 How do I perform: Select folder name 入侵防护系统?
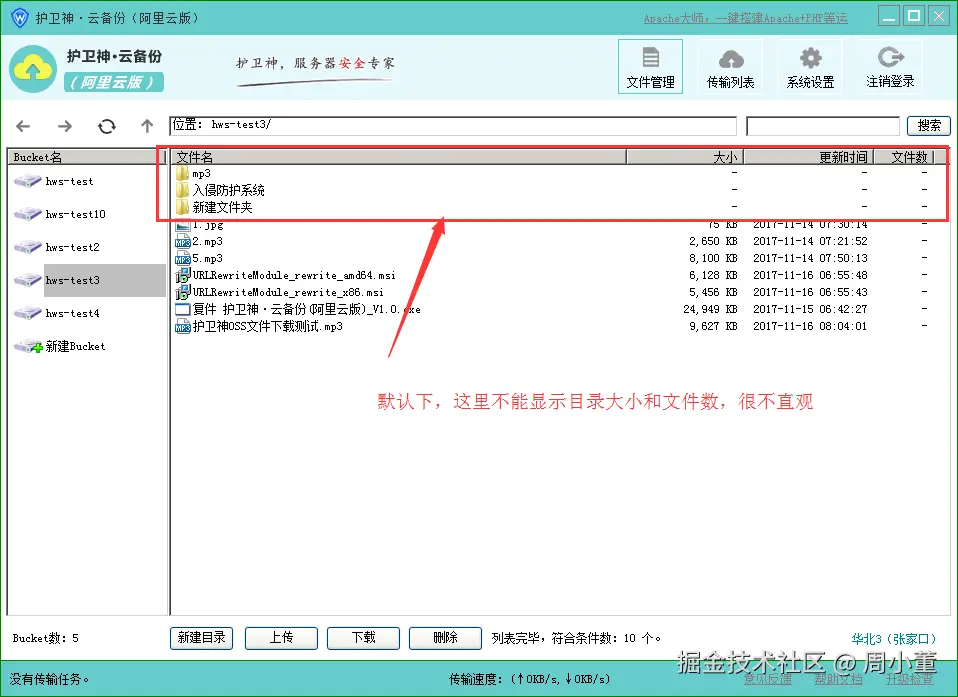pos(229,191)
